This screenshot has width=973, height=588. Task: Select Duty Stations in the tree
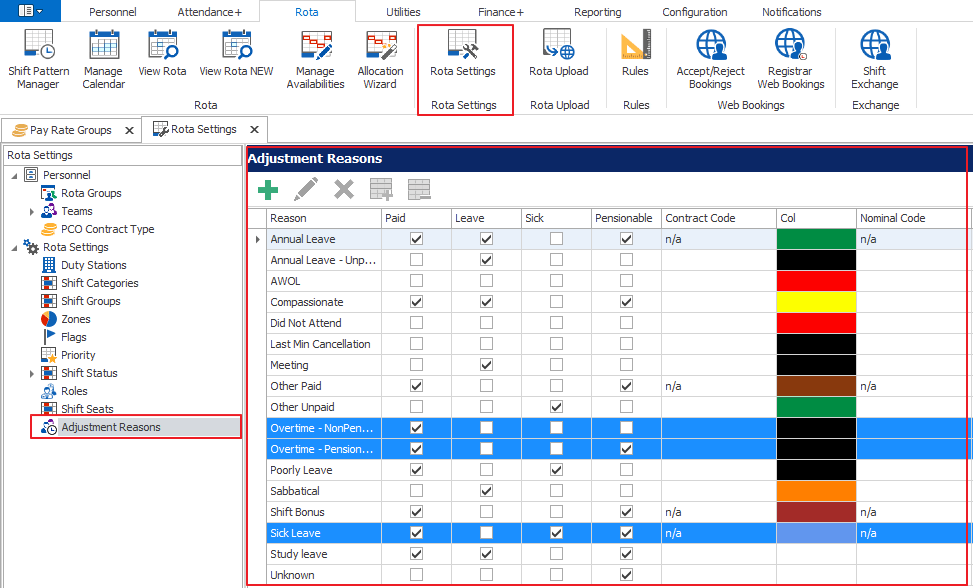93,265
